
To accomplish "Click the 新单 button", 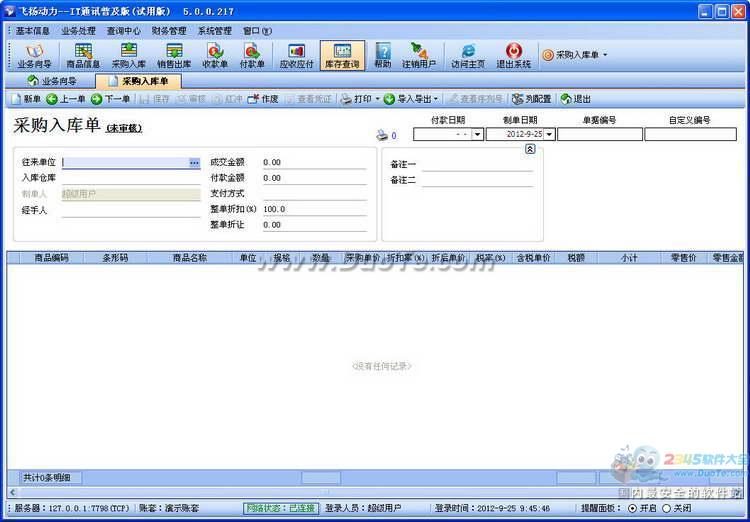I will [x=26, y=99].
